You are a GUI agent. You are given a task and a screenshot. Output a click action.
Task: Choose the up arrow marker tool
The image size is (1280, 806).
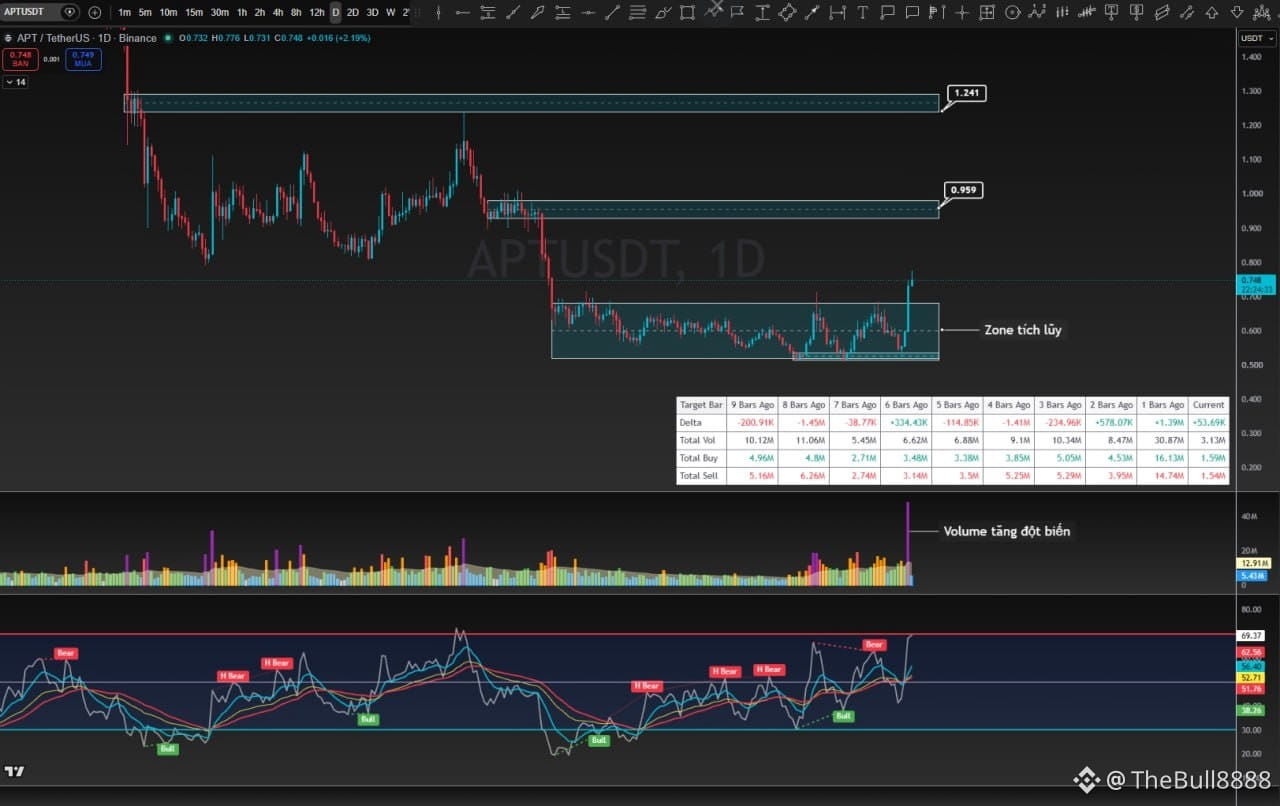1211,13
